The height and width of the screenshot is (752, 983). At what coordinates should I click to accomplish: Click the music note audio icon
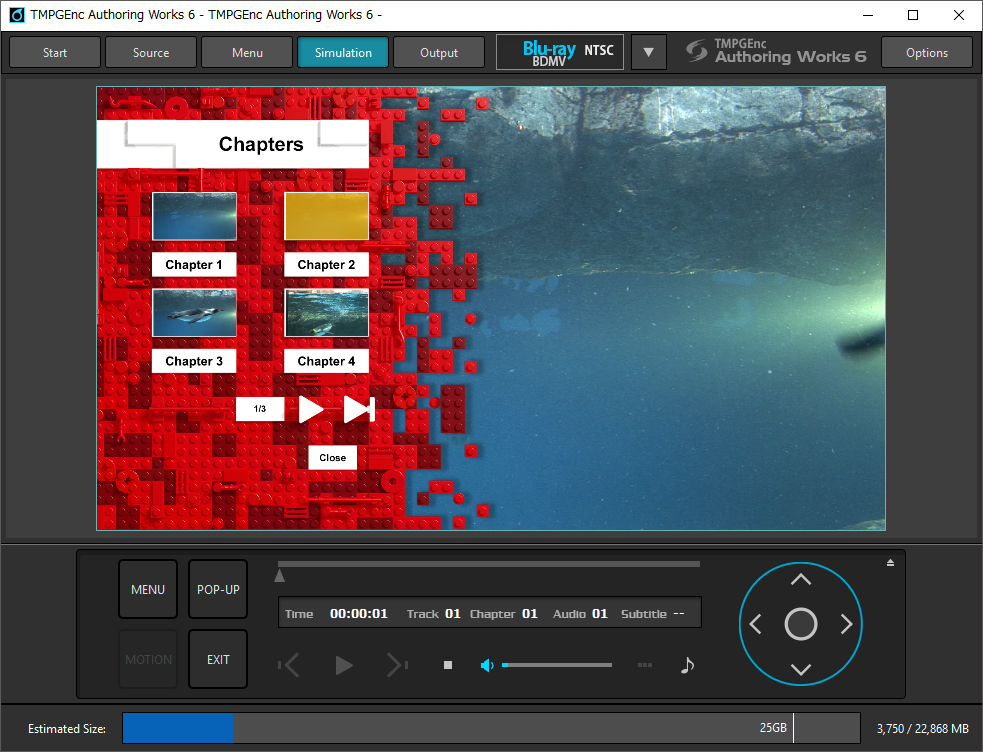pos(687,665)
